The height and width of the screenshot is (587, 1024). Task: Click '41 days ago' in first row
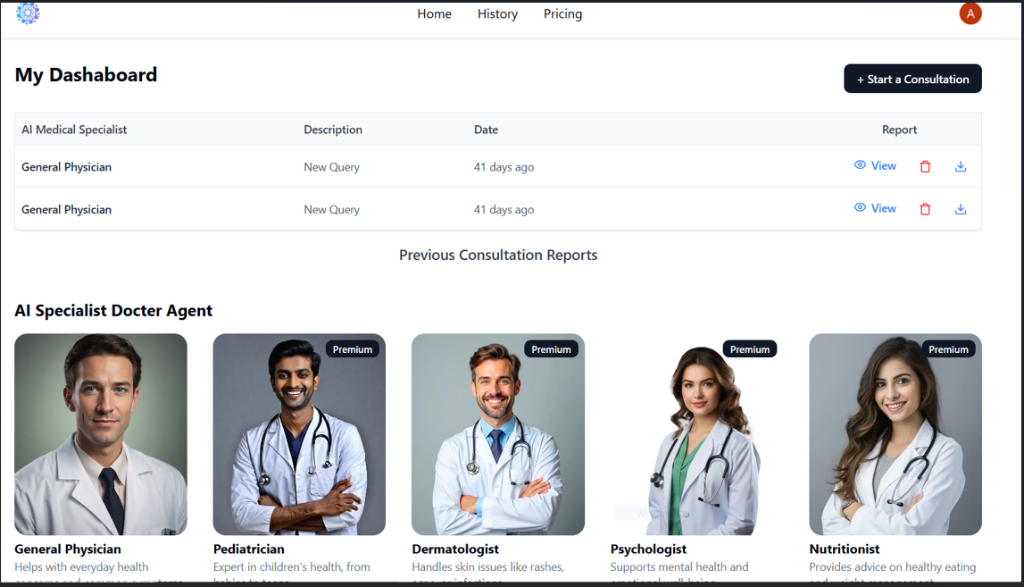click(504, 167)
